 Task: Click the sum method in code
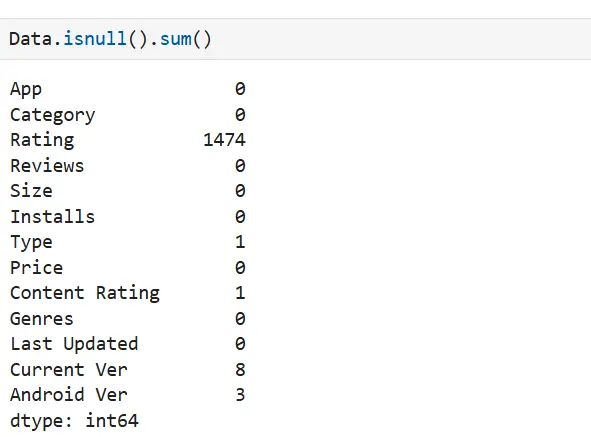[176, 39]
